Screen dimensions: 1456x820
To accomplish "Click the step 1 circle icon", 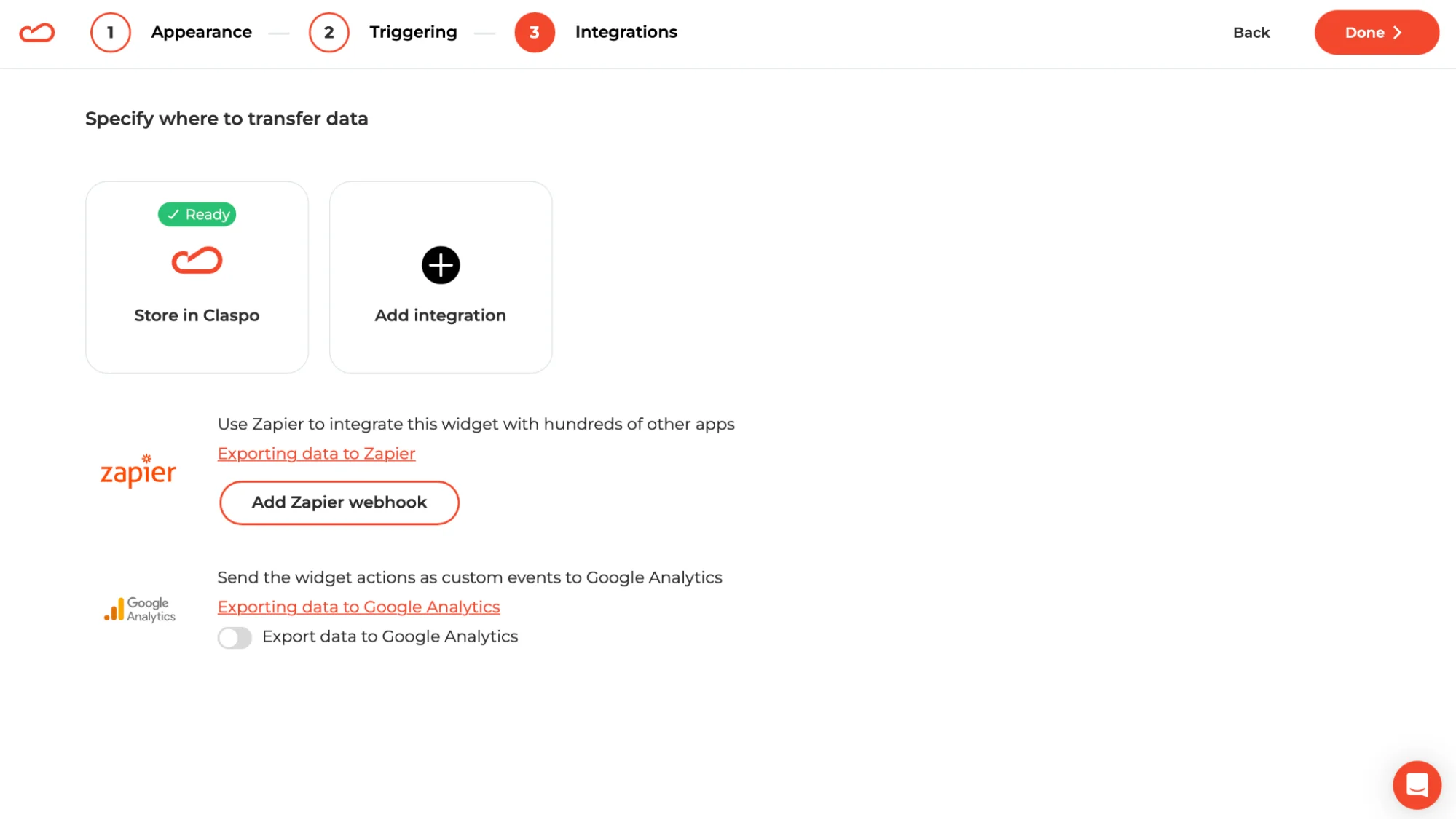I will click(111, 33).
